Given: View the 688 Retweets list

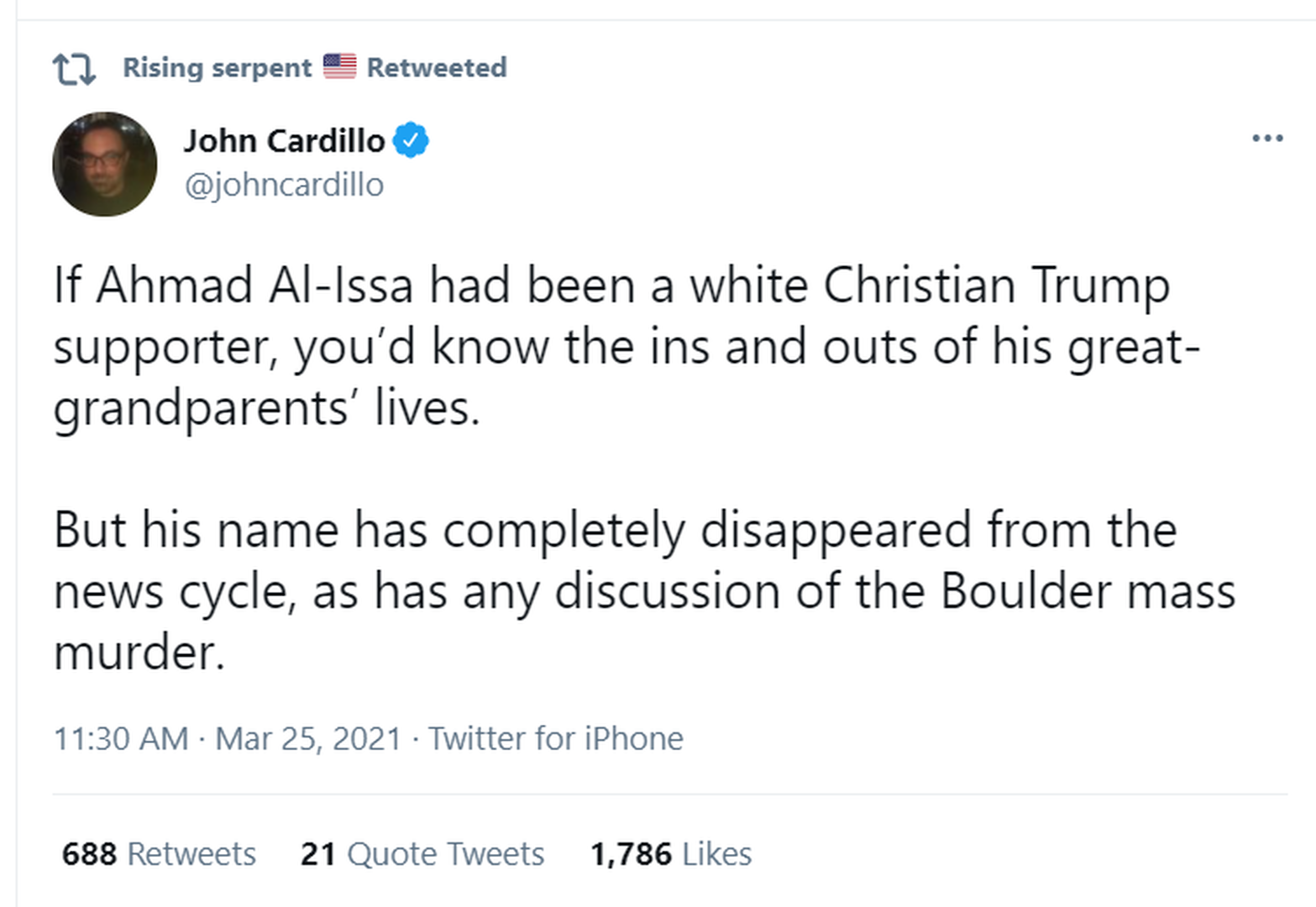Looking at the screenshot, I should 159,854.
